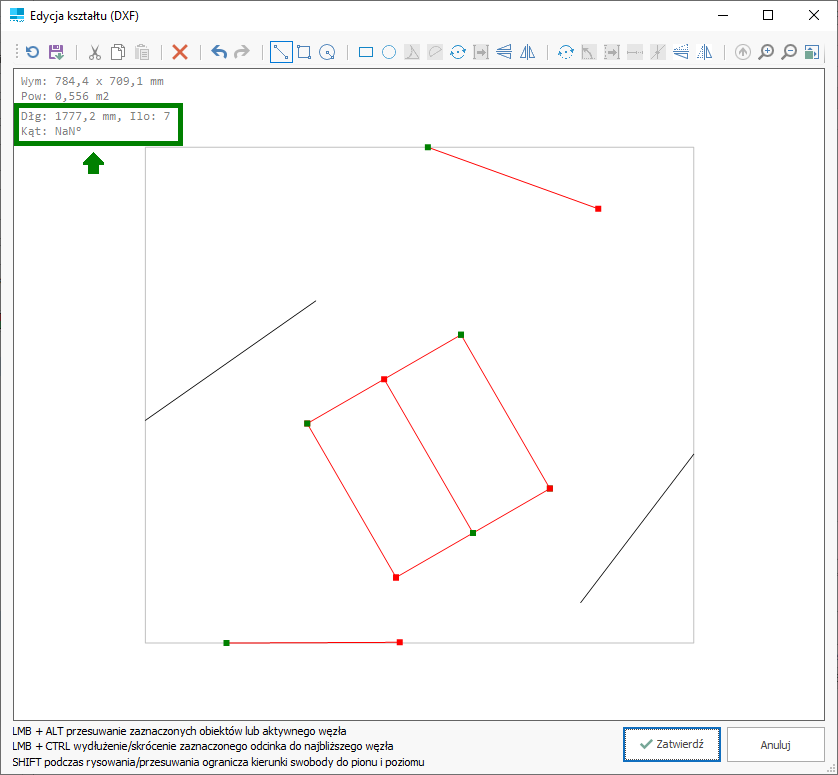This screenshot has height=775, width=838.
Task: Delete selected objects with red X
Action: point(180,52)
